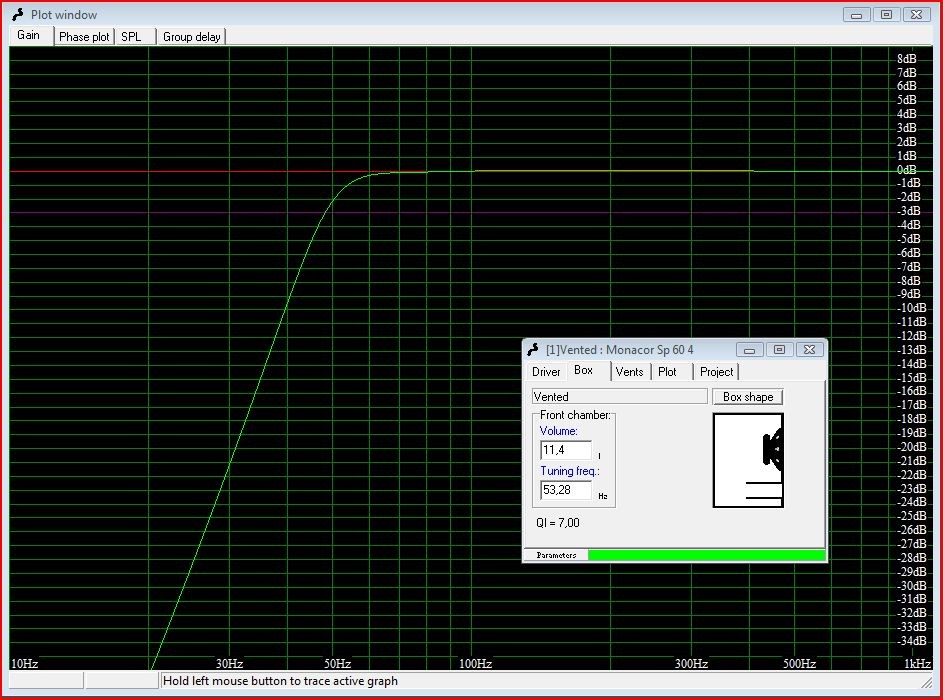Image resolution: width=943 pixels, height=700 pixels.
Task: Click the -10dB axis label
Action: (912, 307)
